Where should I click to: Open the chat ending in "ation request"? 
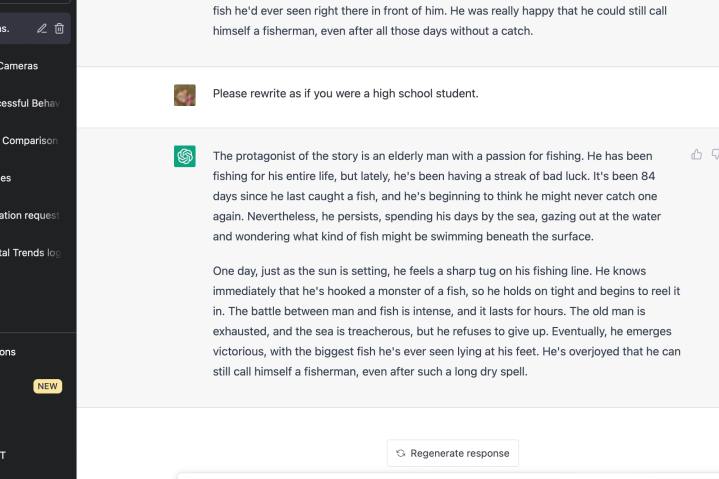pyautogui.click(x=31, y=215)
